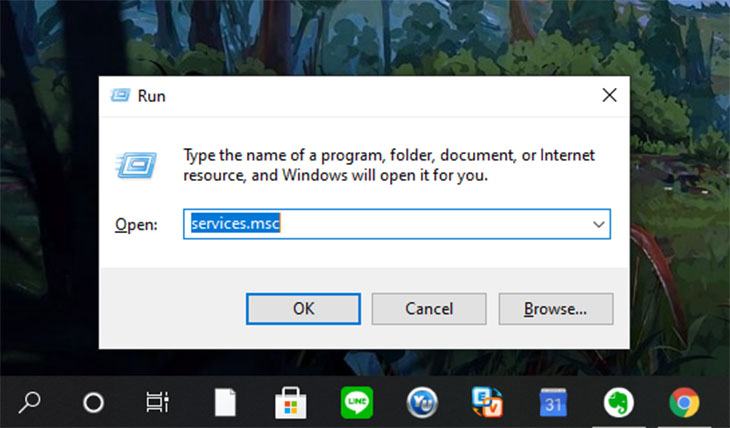Click the Open text field with services.msc
This screenshot has width=730, height=428.
tap(397, 224)
